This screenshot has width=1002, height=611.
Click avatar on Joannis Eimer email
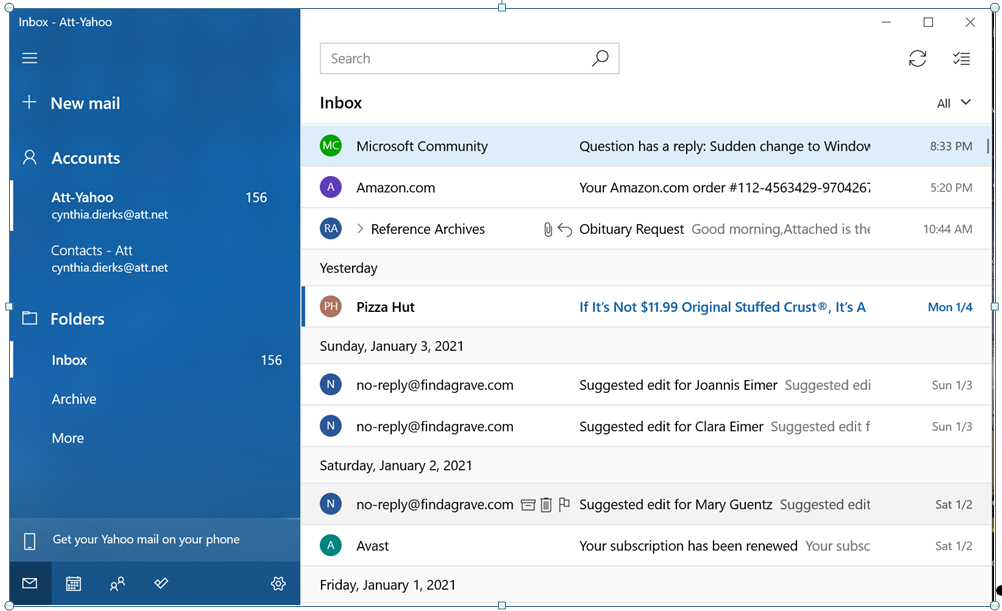[330, 385]
